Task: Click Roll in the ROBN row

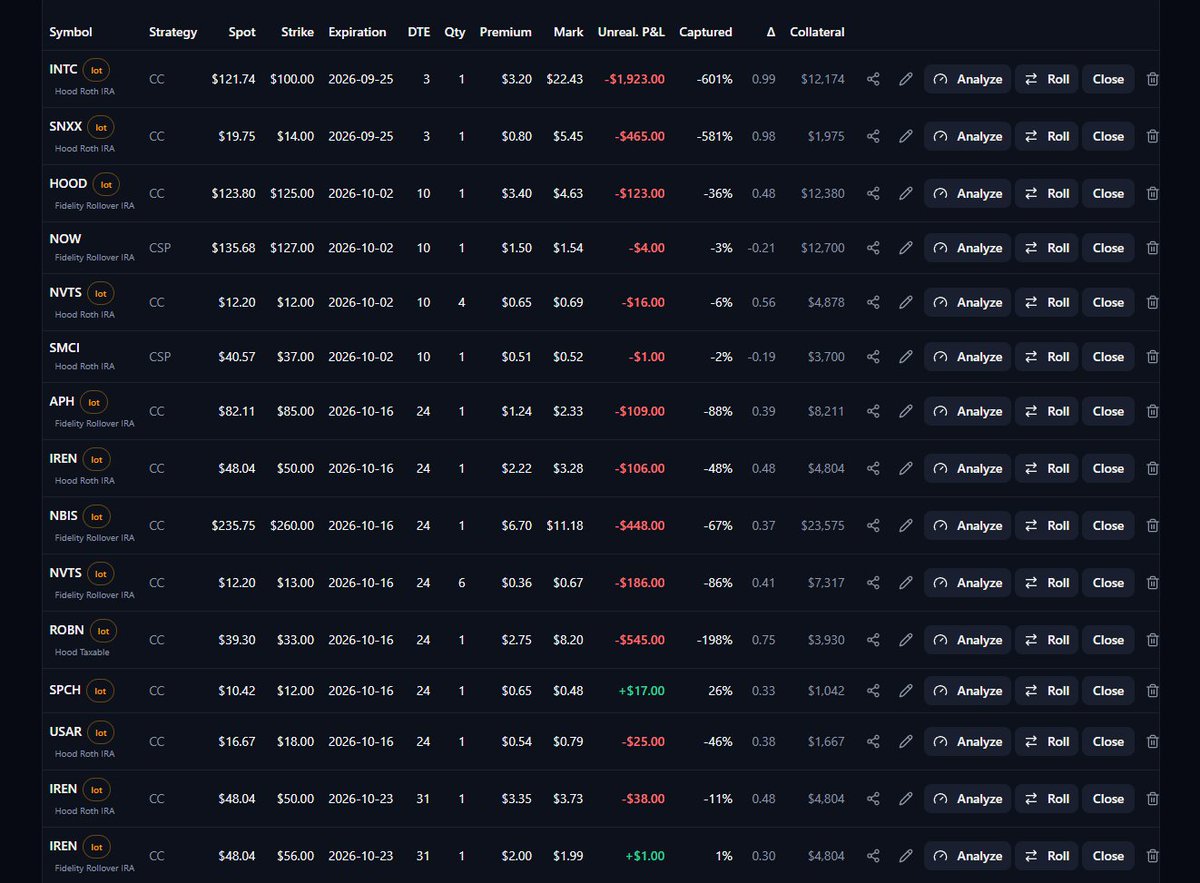Action: pyautogui.click(x=1046, y=640)
